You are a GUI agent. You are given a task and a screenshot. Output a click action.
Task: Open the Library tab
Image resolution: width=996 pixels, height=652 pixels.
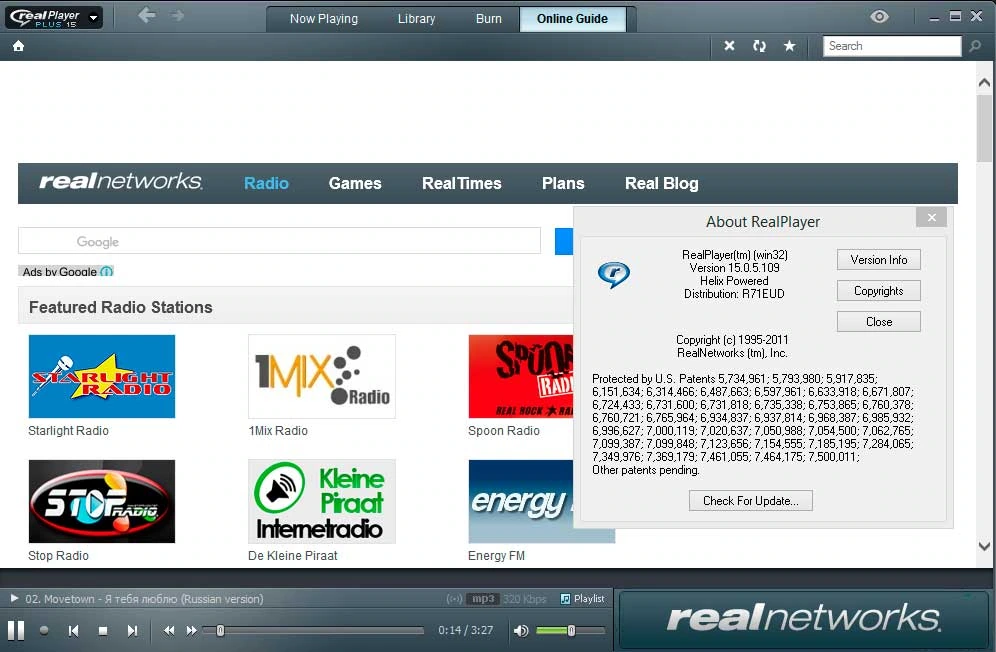416,19
